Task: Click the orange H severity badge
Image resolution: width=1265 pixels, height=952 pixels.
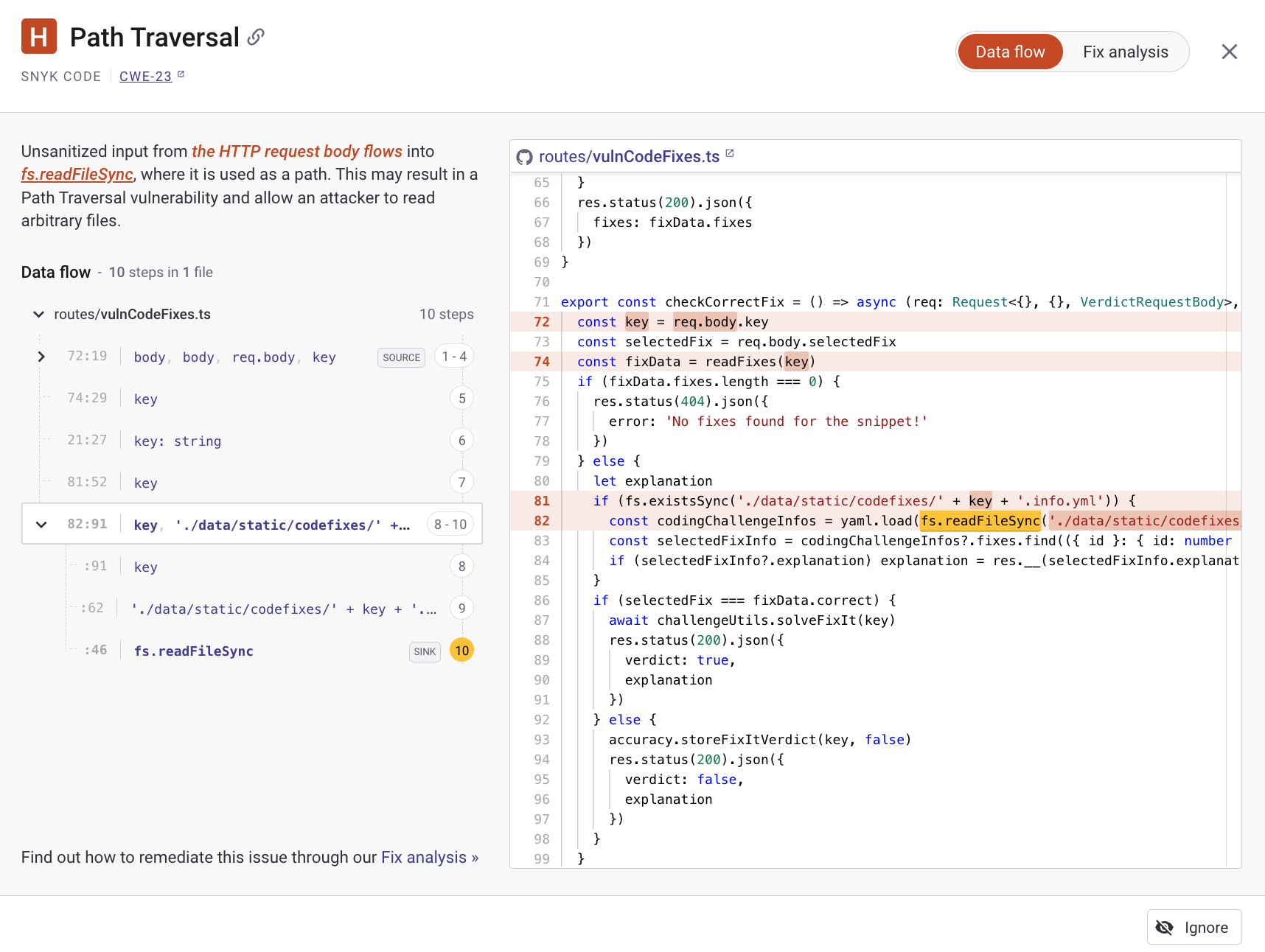Action: tap(38, 35)
